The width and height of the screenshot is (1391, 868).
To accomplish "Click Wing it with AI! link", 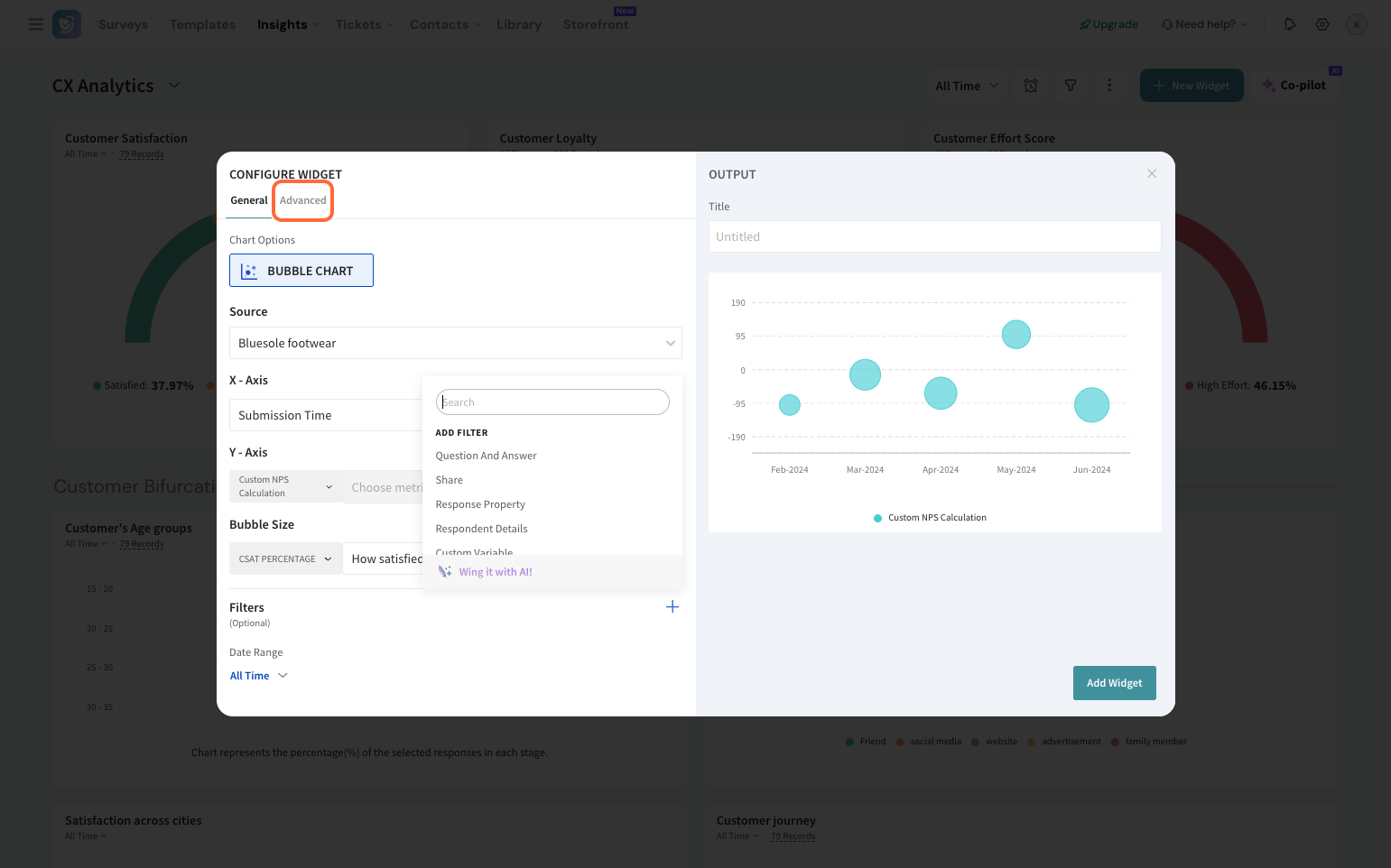I will coord(495,572).
